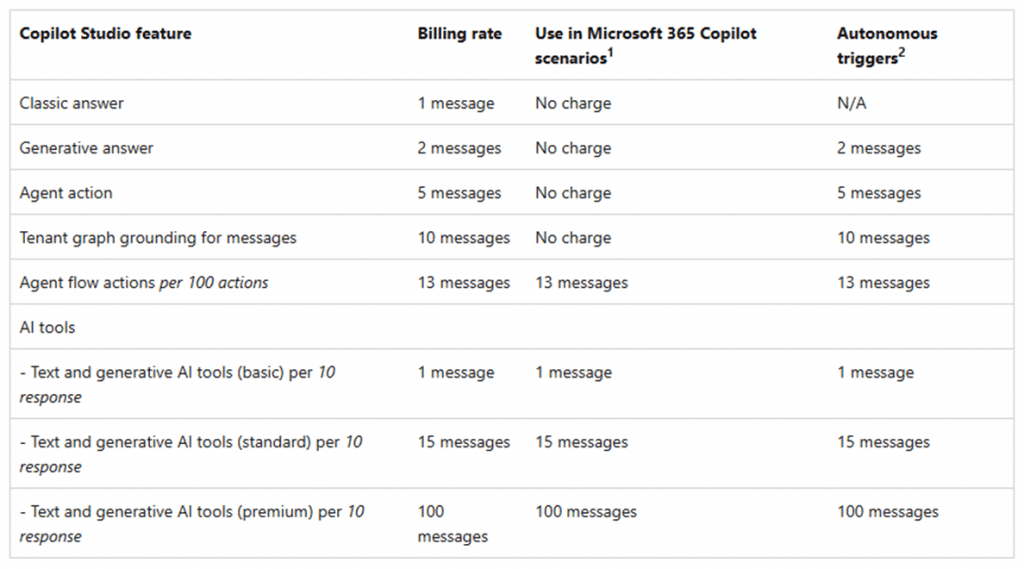Click the 'Billing rate' column header

pyautogui.click(x=459, y=34)
